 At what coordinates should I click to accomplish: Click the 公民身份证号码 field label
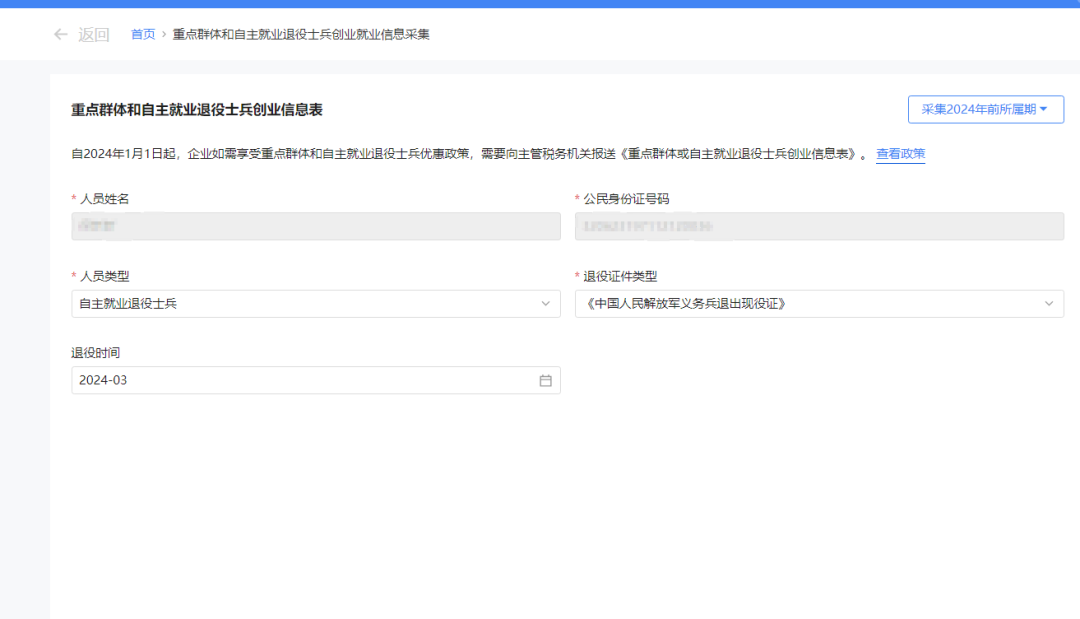tap(626, 199)
